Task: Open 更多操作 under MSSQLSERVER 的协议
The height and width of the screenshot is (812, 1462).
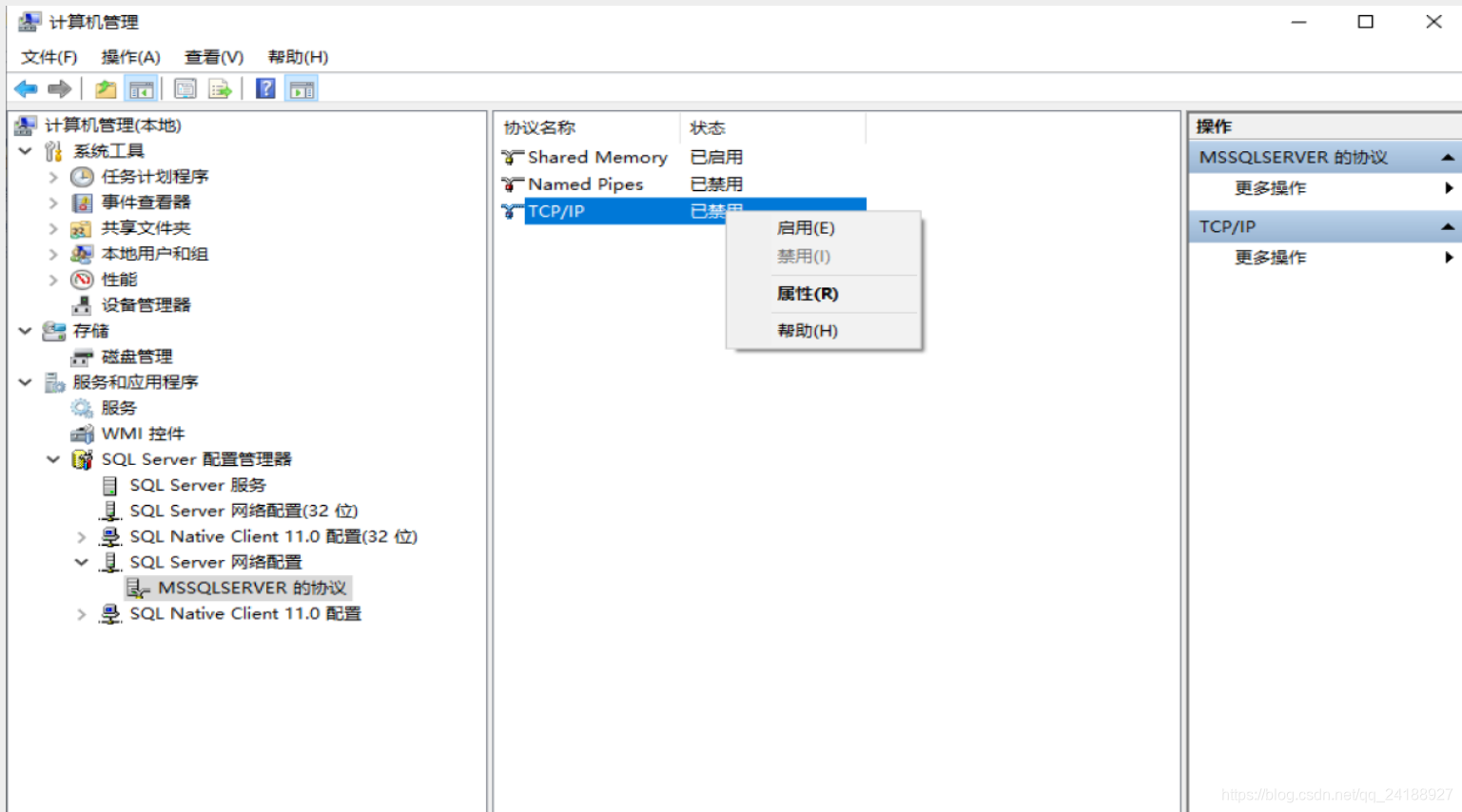Action: (x=1271, y=188)
